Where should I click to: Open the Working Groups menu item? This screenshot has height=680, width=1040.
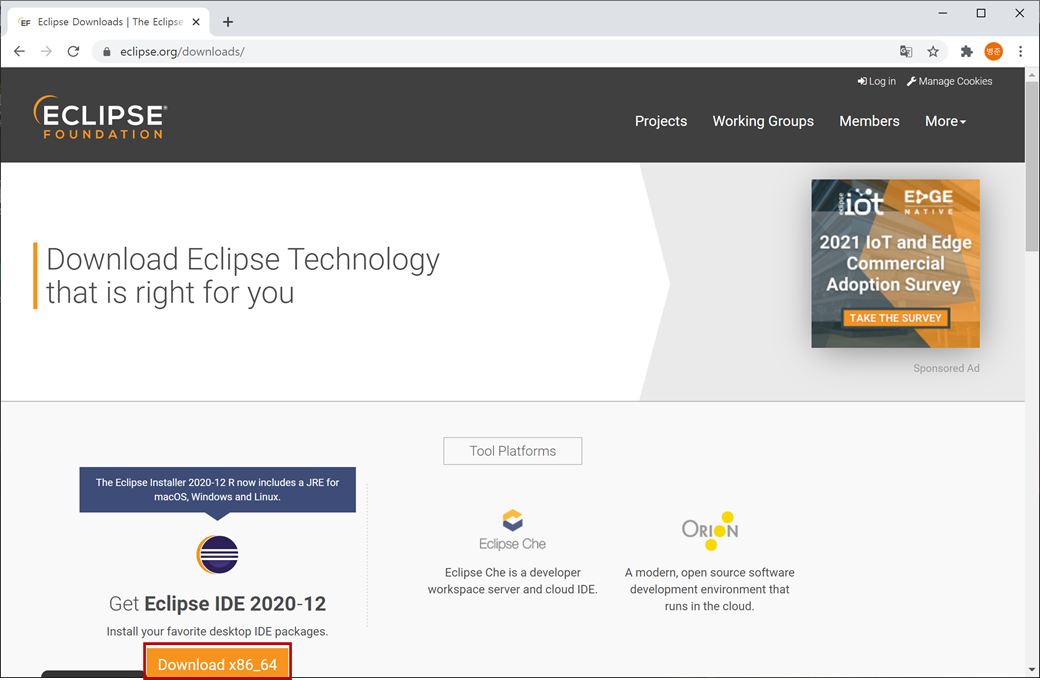click(763, 121)
